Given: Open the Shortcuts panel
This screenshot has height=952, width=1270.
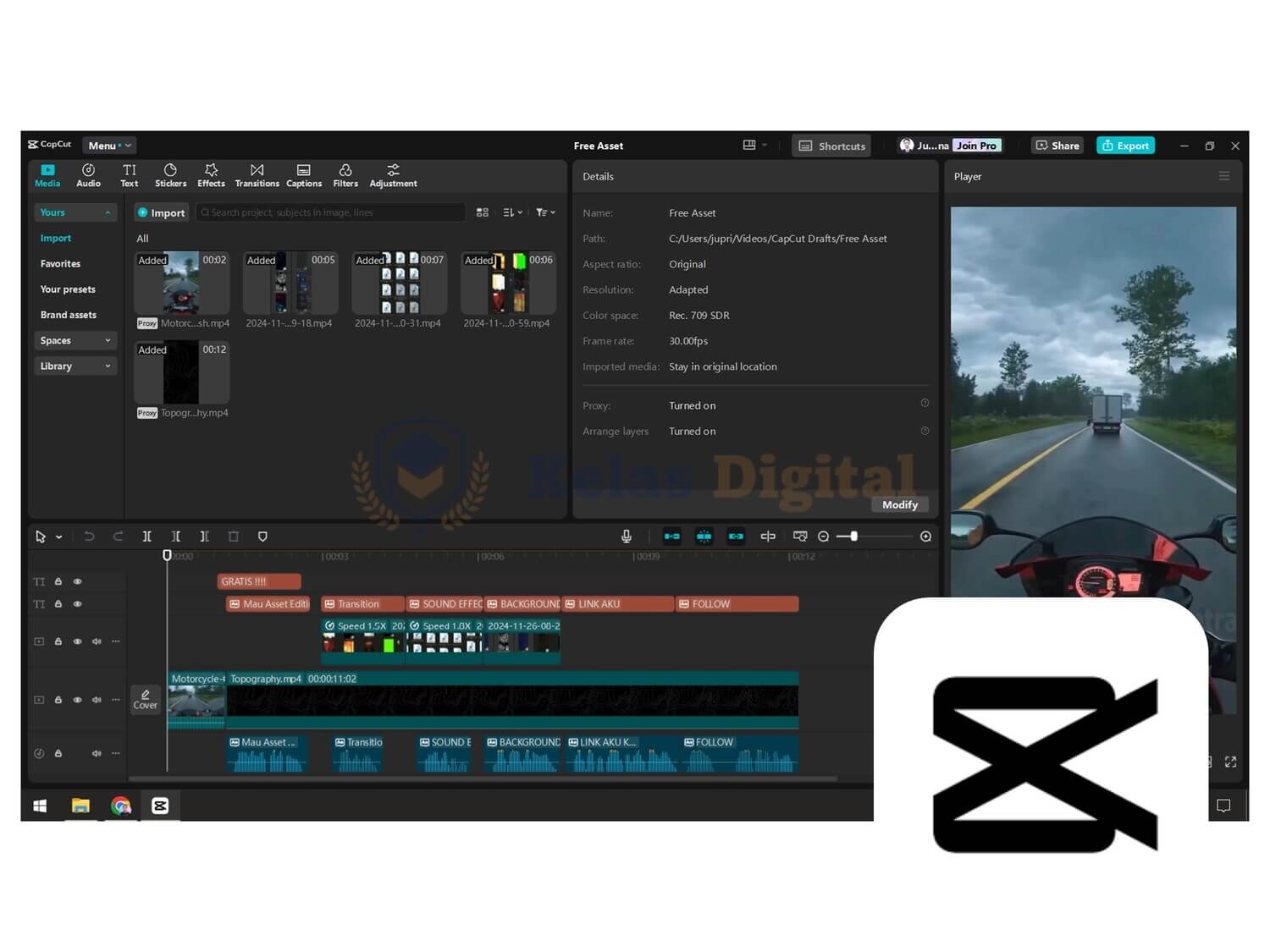Looking at the screenshot, I should tap(831, 146).
